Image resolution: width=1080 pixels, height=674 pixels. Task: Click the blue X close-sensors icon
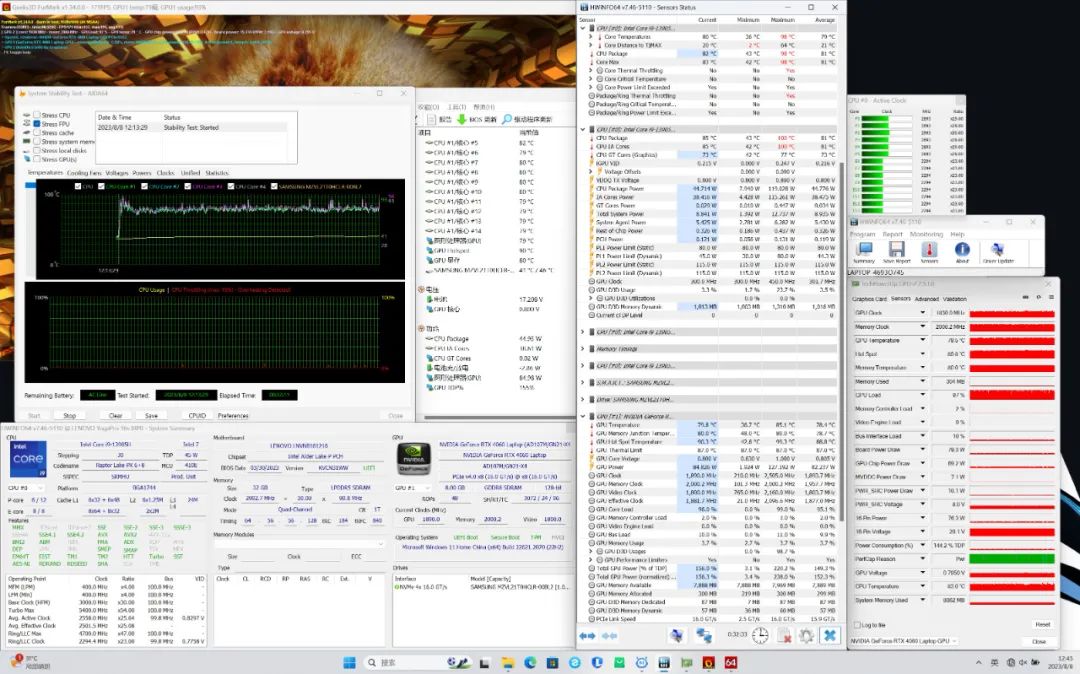[x=829, y=635]
